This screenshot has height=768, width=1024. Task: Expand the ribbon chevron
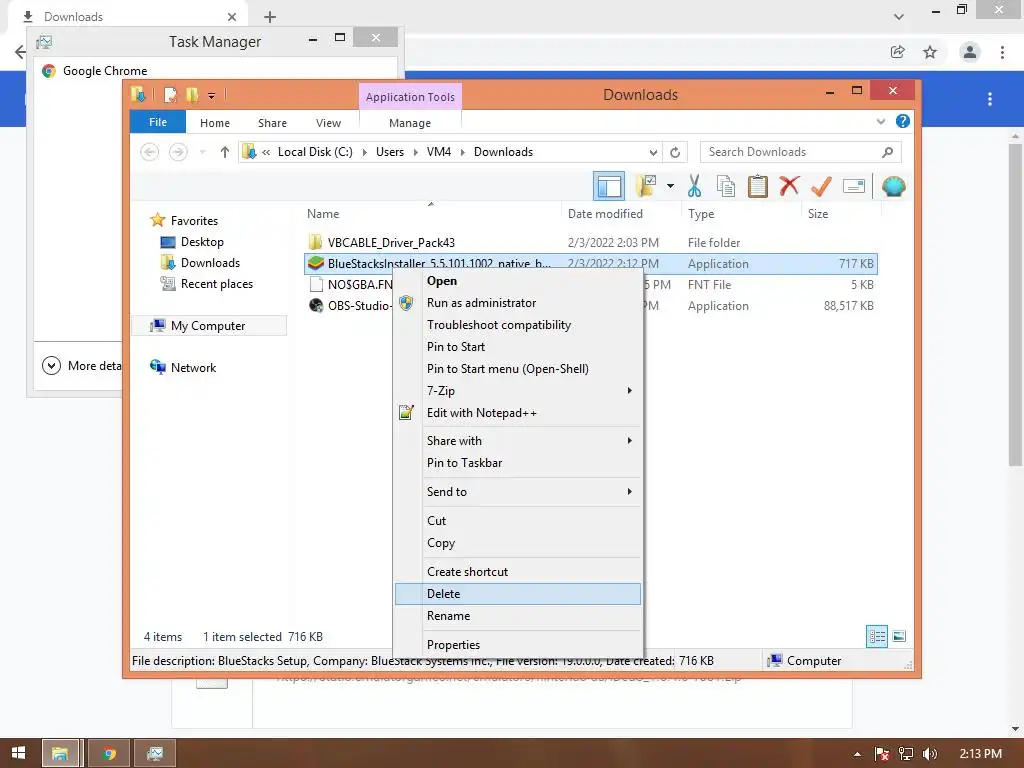pos(881,121)
